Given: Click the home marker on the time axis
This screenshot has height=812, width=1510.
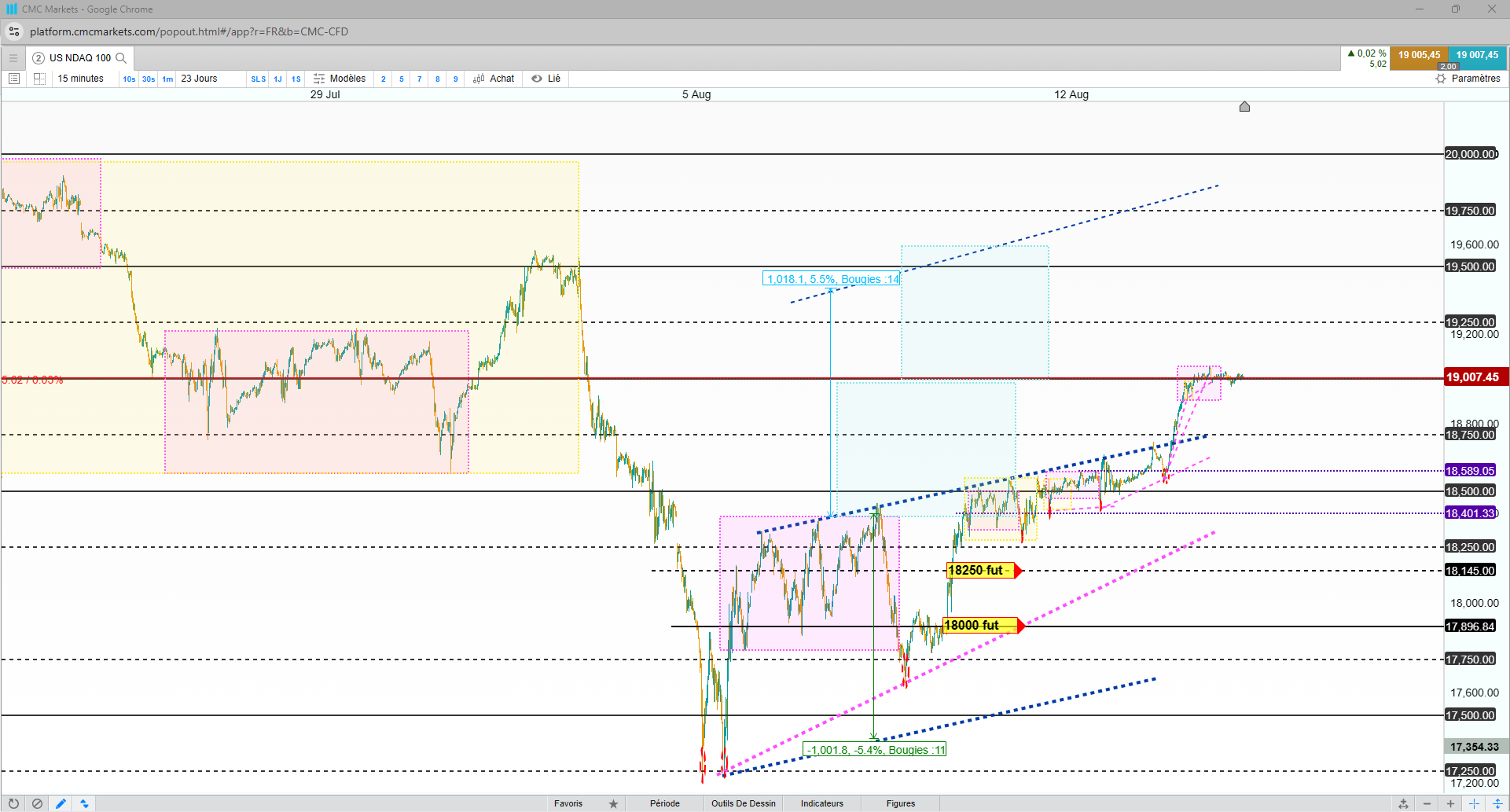Looking at the screenshot, I should click(x=1244, y=106).
